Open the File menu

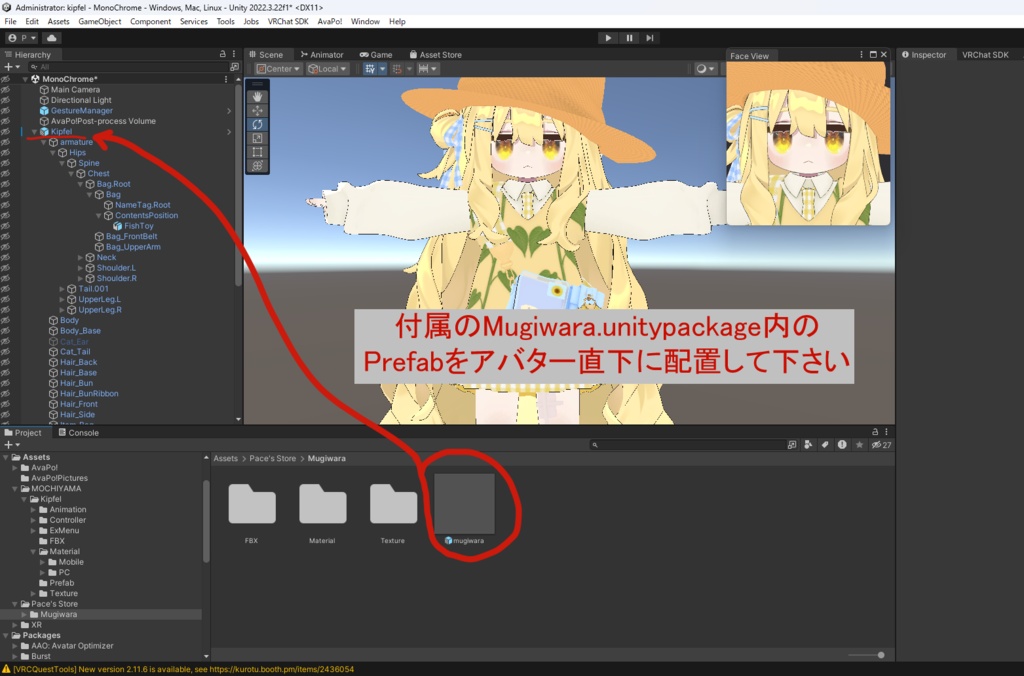point(10,22)
